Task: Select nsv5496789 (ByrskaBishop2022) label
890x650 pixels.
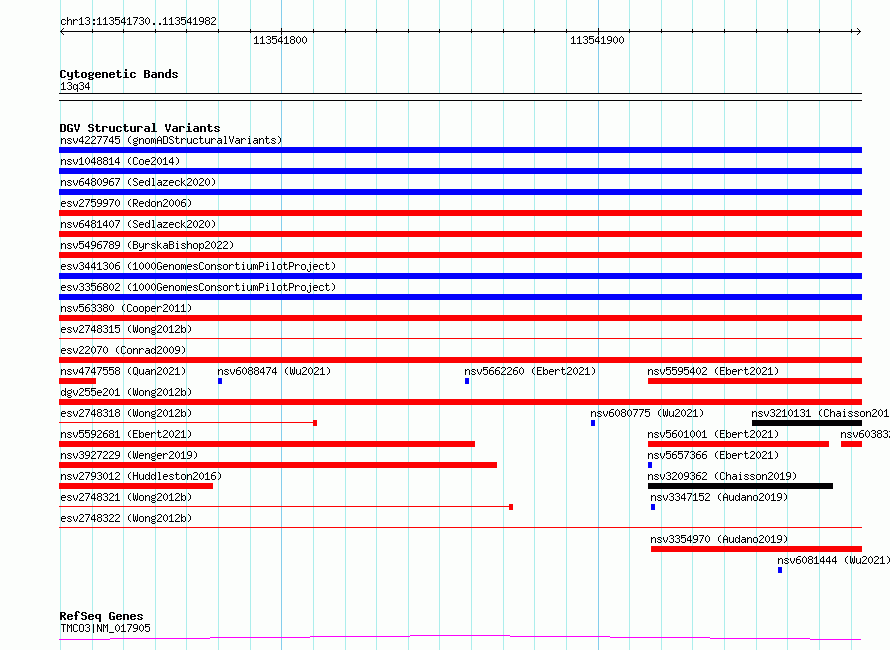Action: [x=147, y=245]
